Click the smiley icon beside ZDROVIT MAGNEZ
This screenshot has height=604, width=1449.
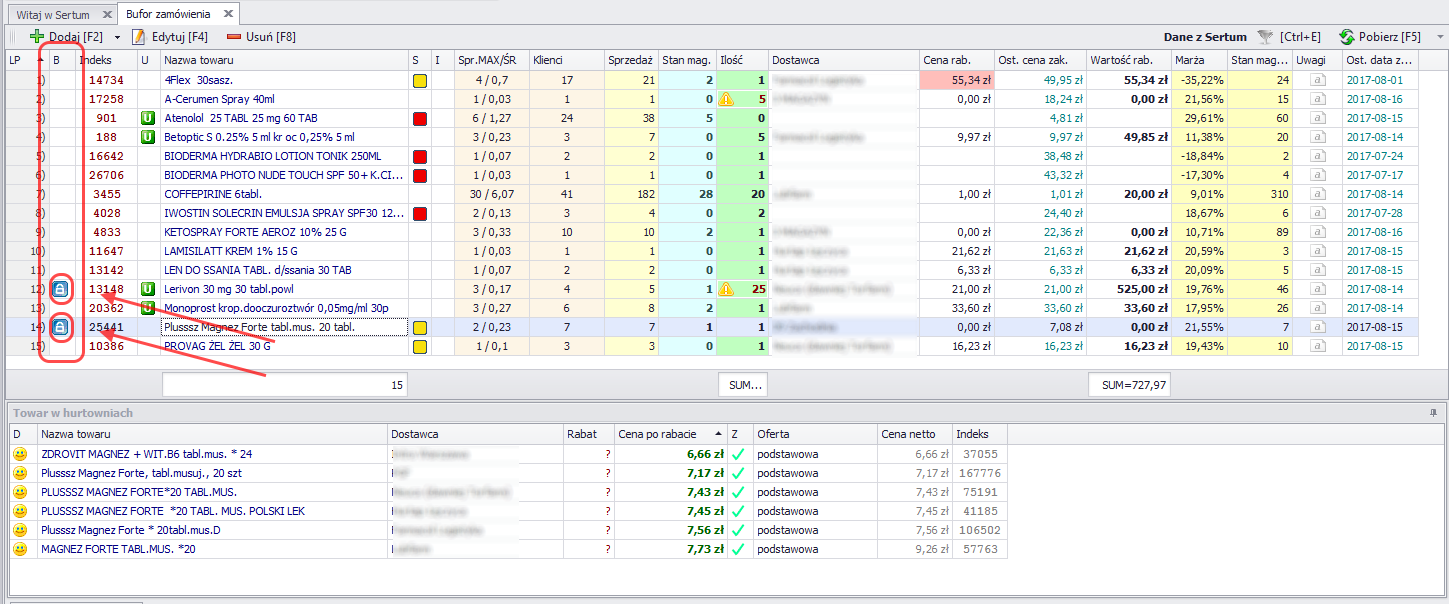click(20, 454)
